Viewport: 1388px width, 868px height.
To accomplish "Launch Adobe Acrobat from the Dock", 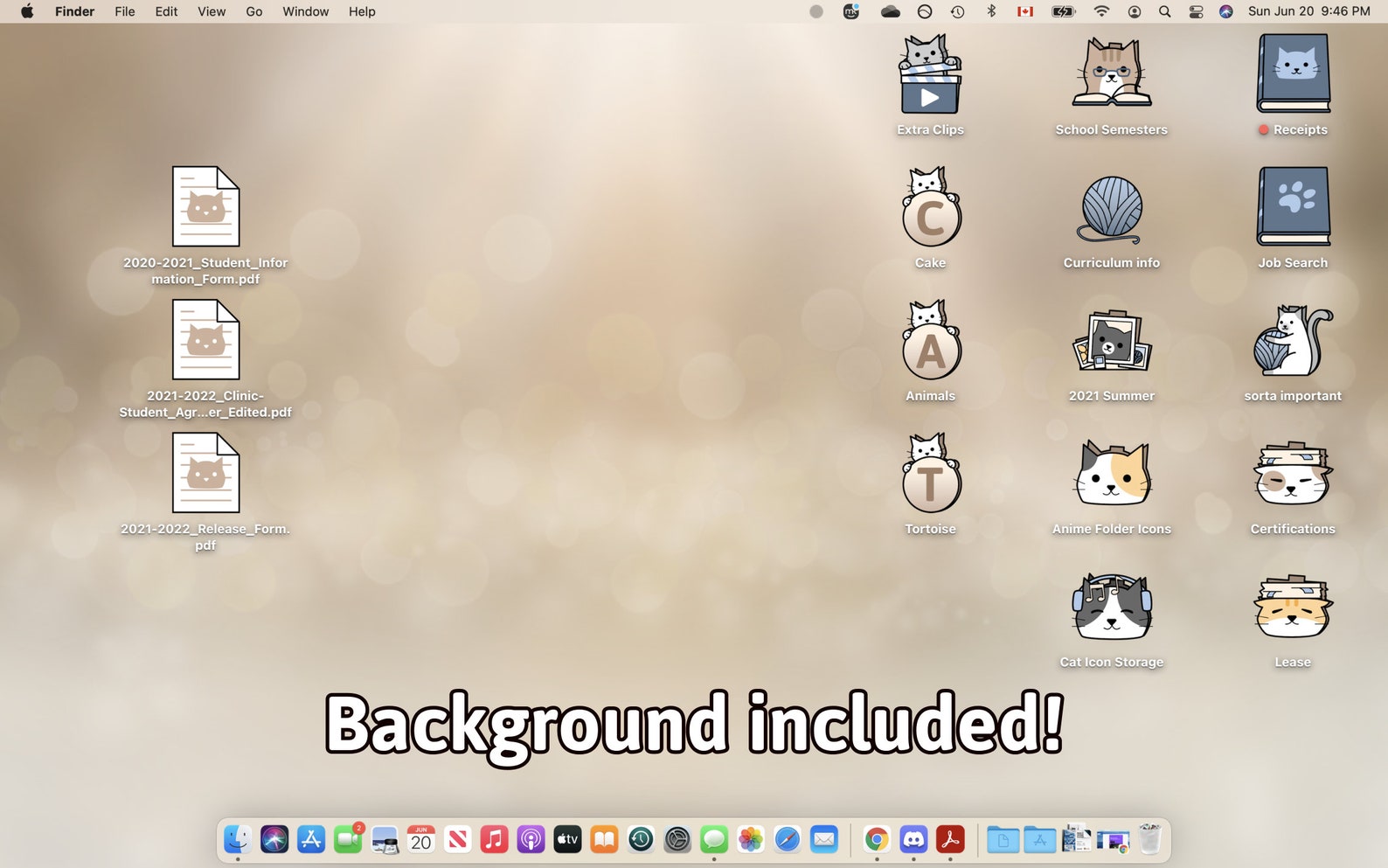I will pyautogui.click(x=950, y=840).
